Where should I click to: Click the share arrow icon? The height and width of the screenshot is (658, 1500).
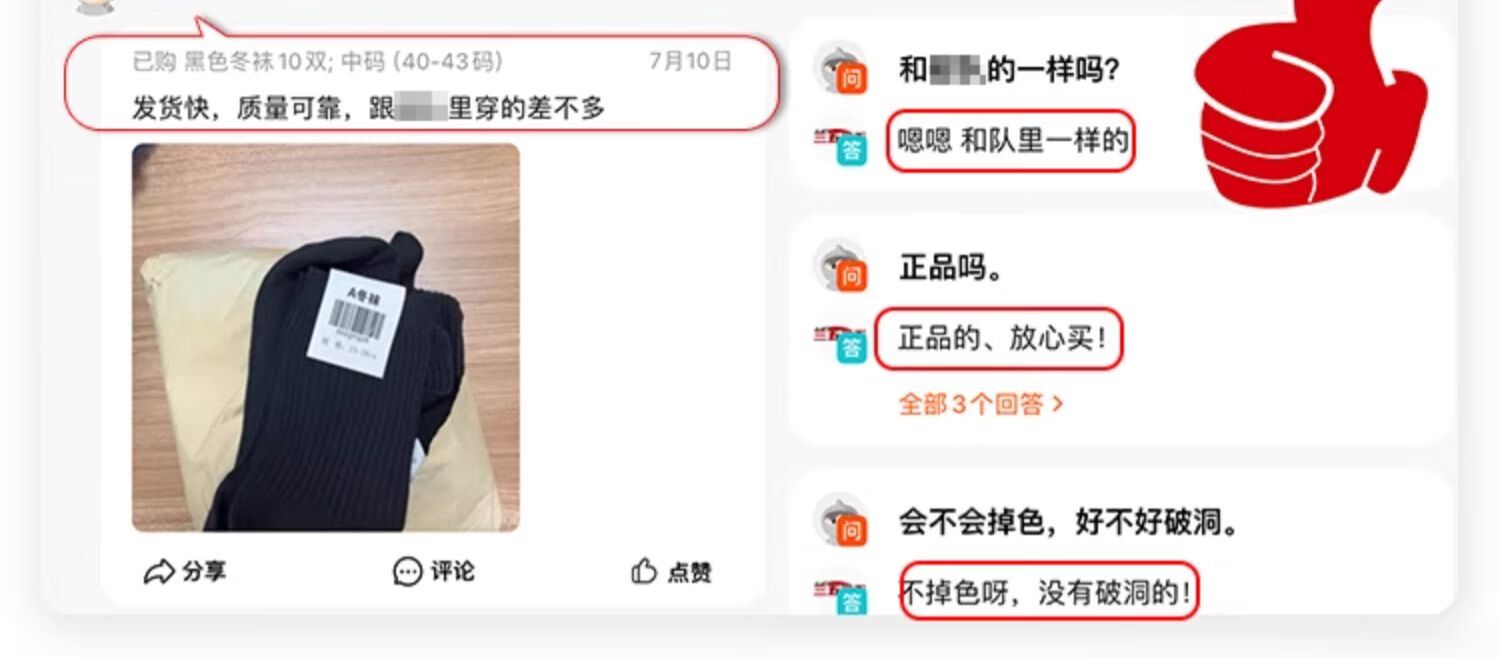tap(159, 572)
